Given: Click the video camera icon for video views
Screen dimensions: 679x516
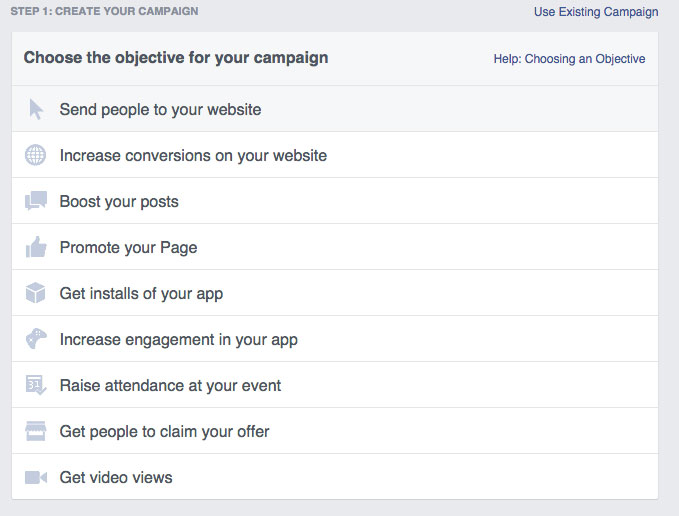Looking at the screenshot, I should 36,477.
